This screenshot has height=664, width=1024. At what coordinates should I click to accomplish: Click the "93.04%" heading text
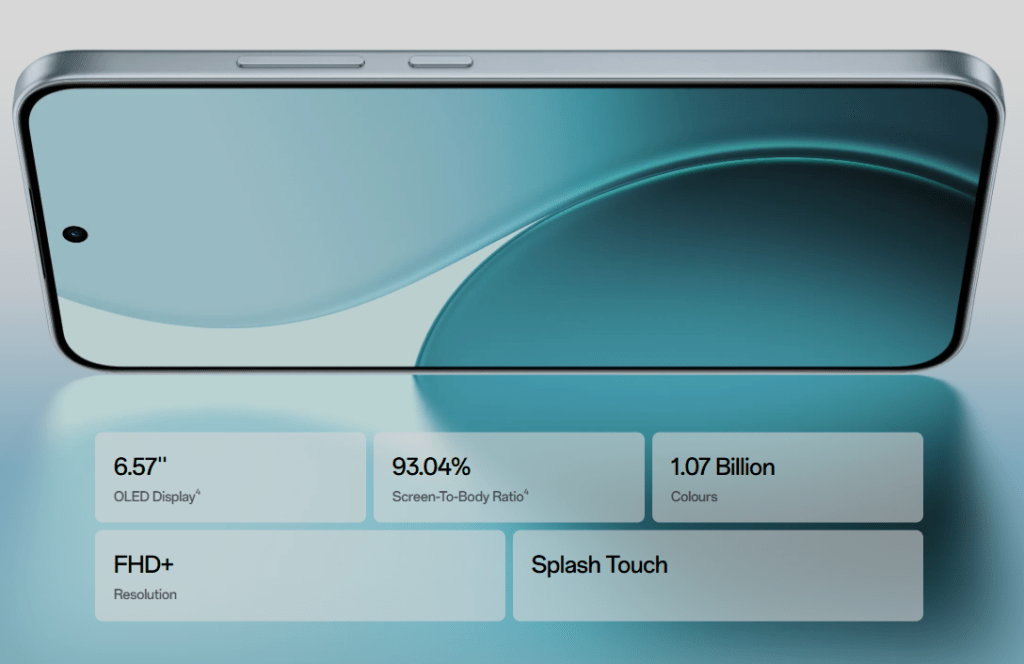point(431,467)
